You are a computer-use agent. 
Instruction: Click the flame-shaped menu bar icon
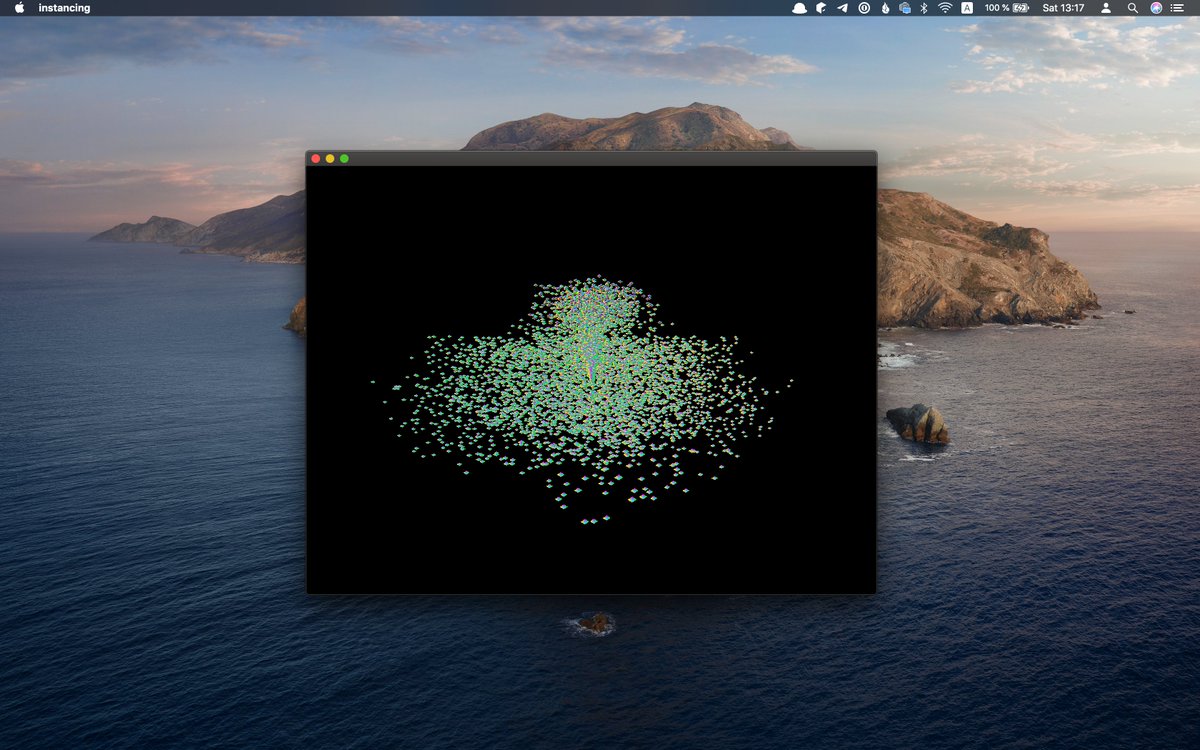(x=885, y=7)
